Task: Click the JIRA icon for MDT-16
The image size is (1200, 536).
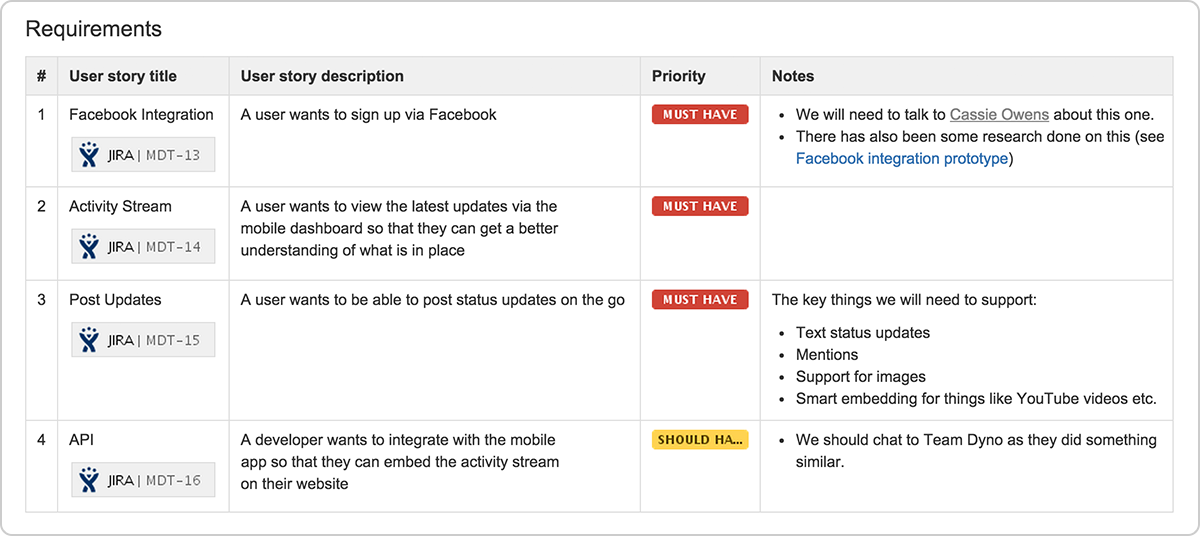Action: 90,480
